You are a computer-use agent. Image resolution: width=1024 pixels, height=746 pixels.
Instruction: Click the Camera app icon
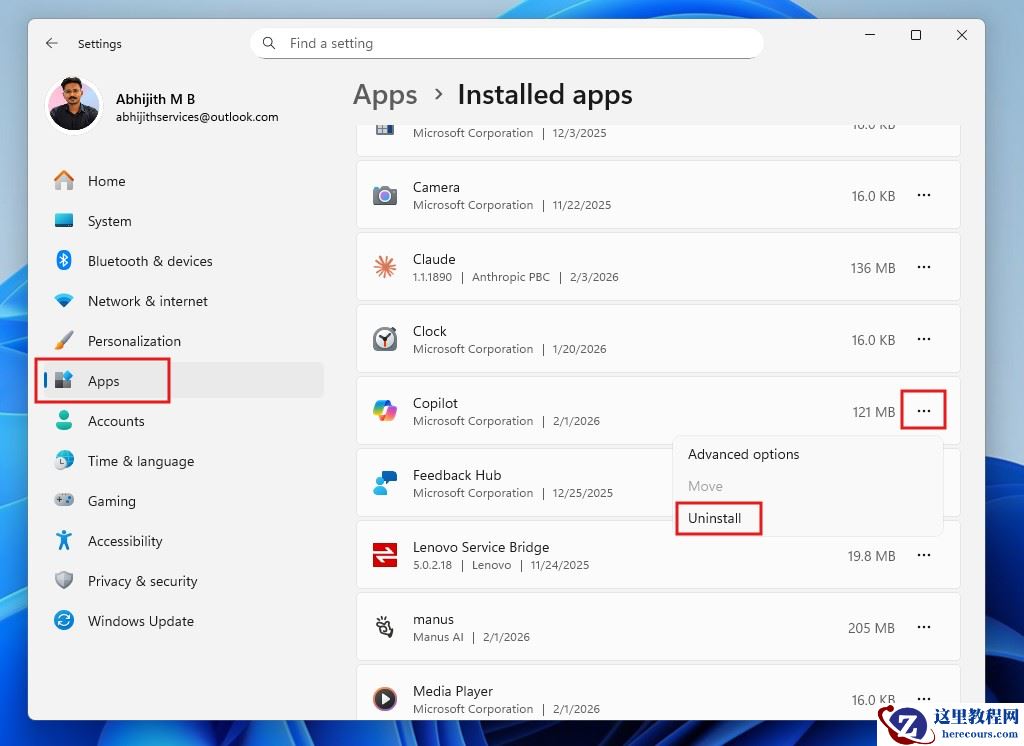coord(385,195)
